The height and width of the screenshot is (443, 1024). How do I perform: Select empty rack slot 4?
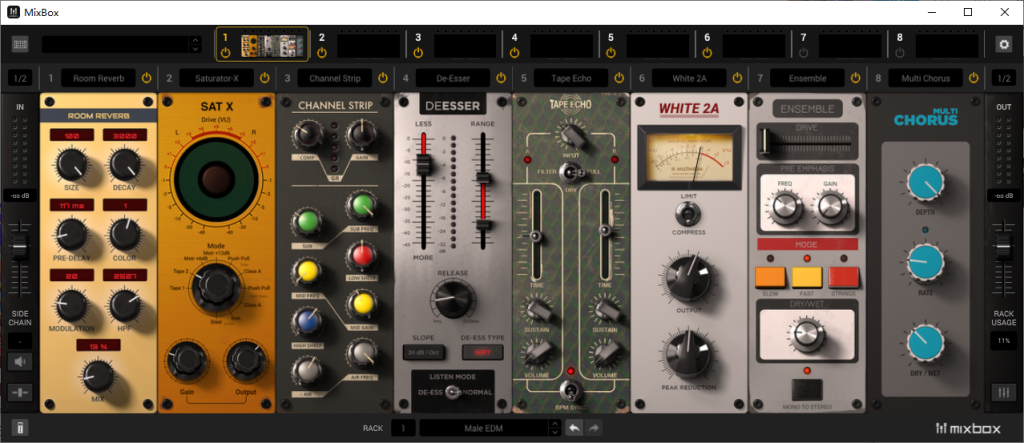561,46
